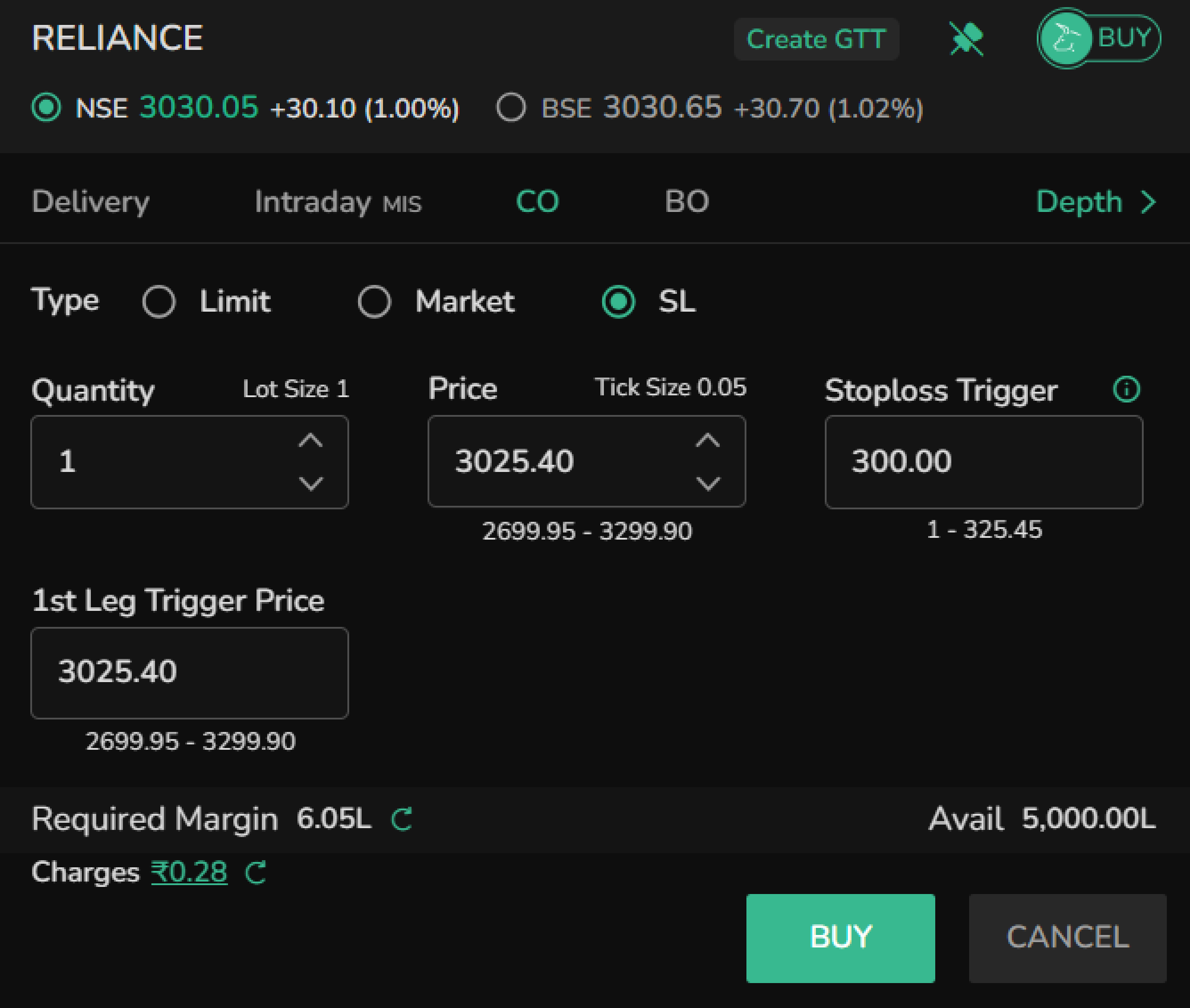Viewport: 1190px width, 1008px height.
Task: Open the ₹0.28 charges link
Action: coord(189,872)
